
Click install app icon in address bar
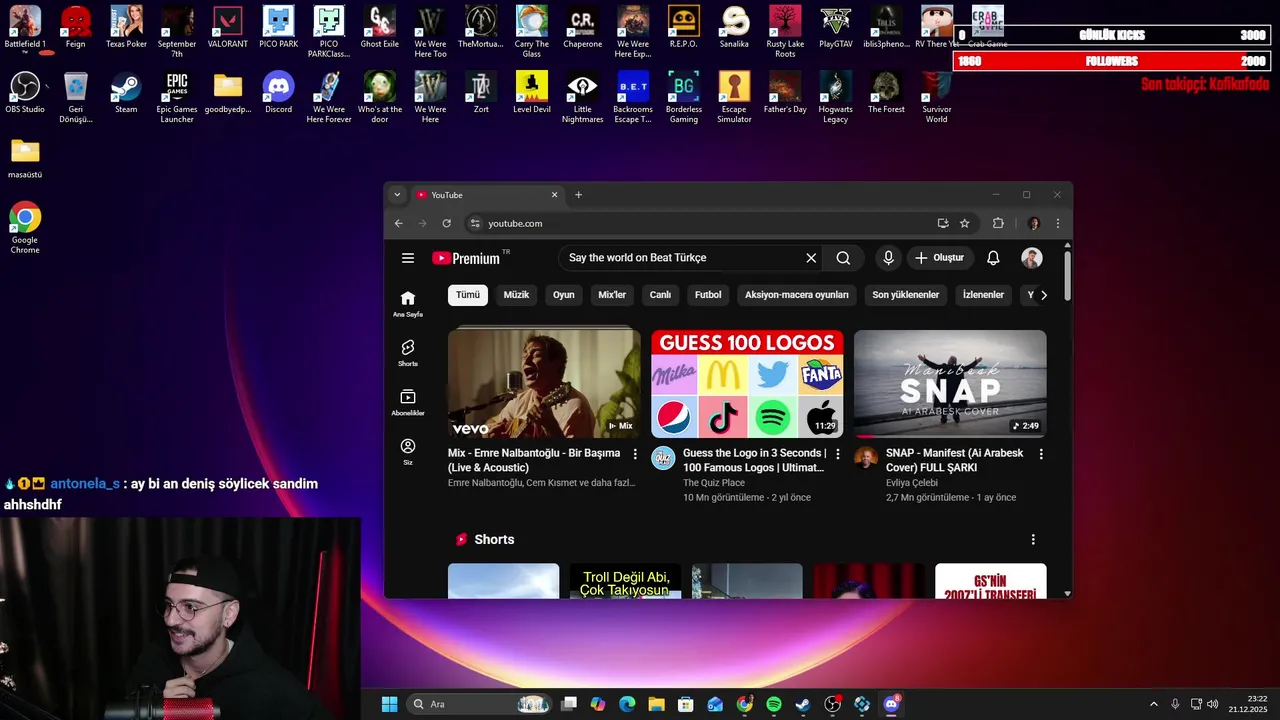943,223
